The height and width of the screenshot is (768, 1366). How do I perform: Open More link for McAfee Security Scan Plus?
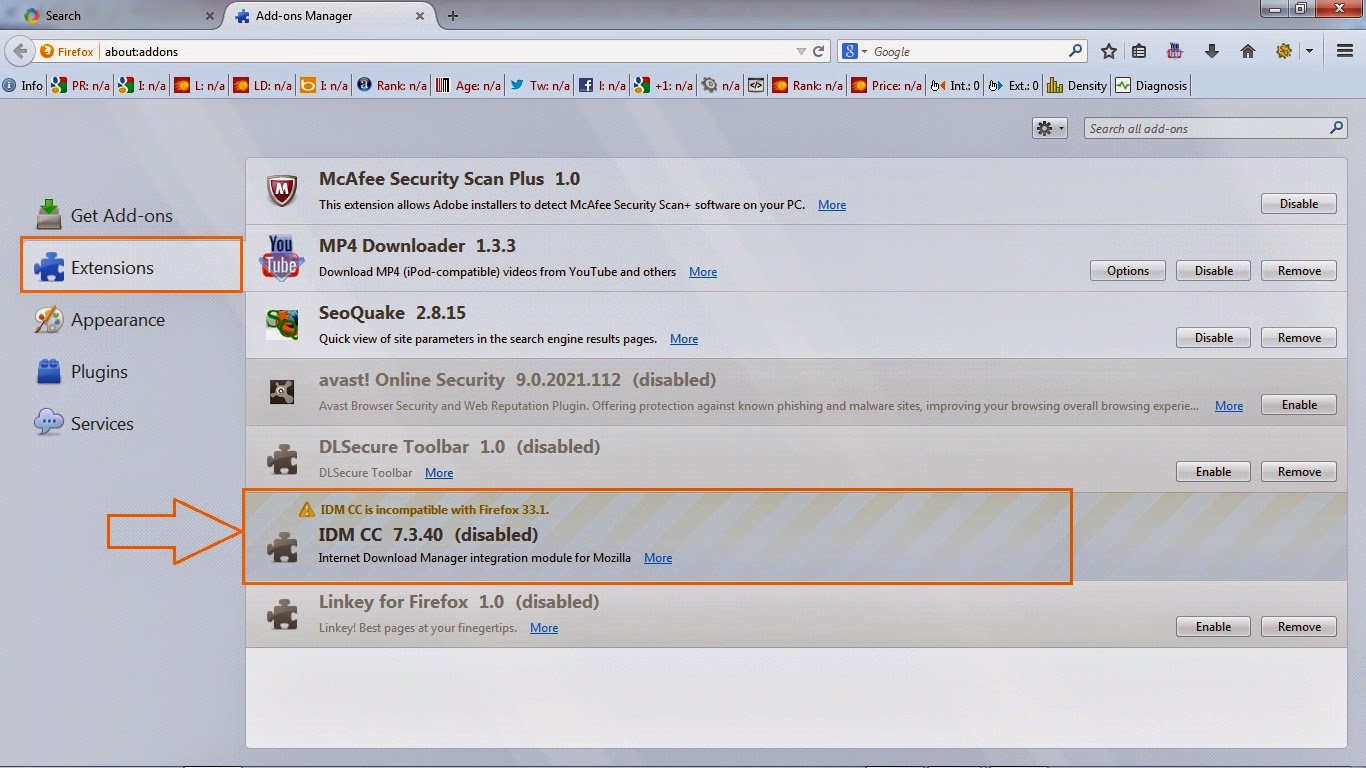click(x=832, y=205)
